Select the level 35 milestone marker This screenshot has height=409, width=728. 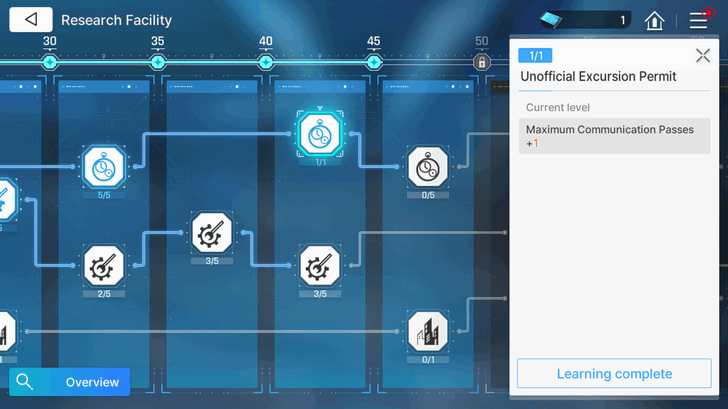[157, 62]
